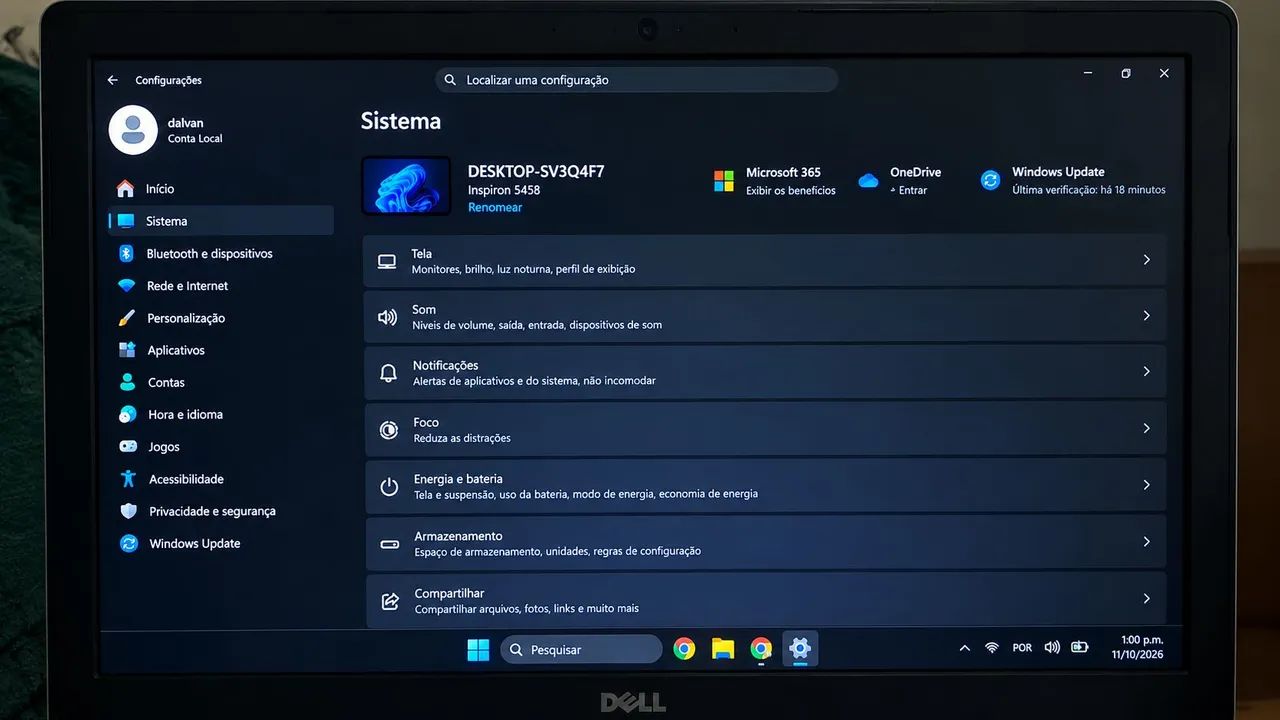Go back using the arrow beside Configurações
This screenshot has width=1280, height=720.
click(113, 80)
